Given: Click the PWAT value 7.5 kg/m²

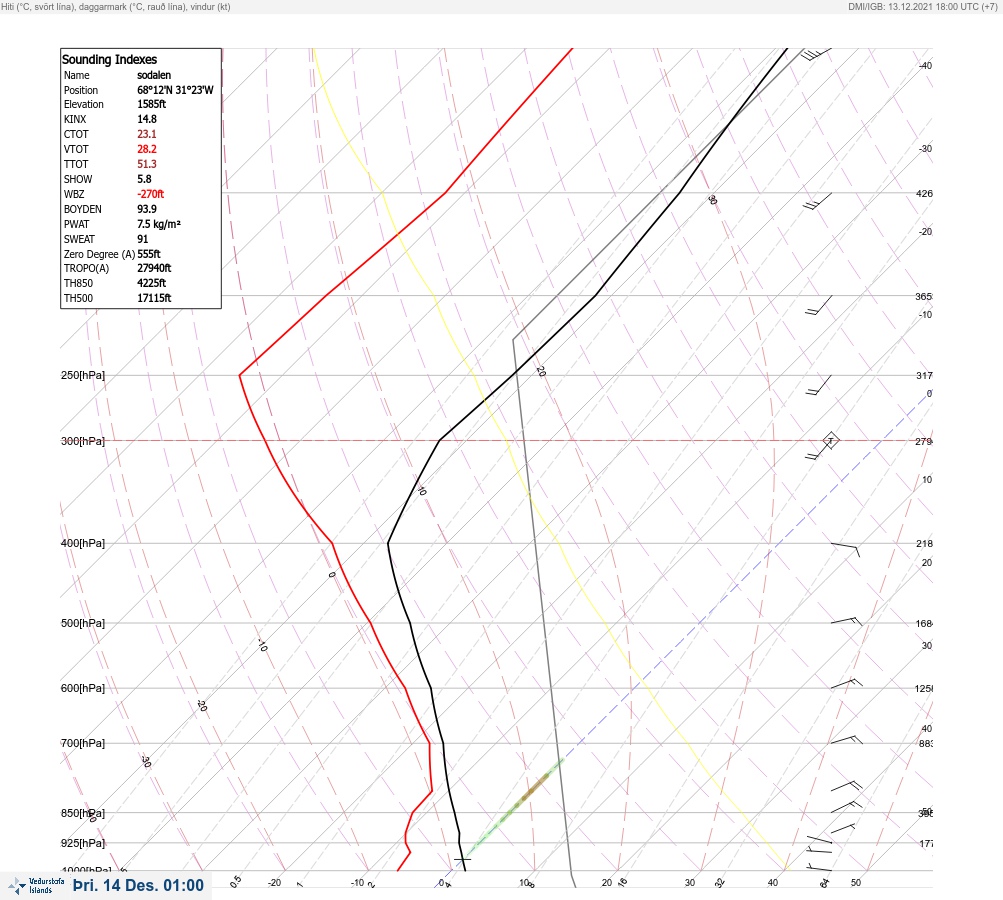Looking at the screenshot, I should tap(159, 224).
